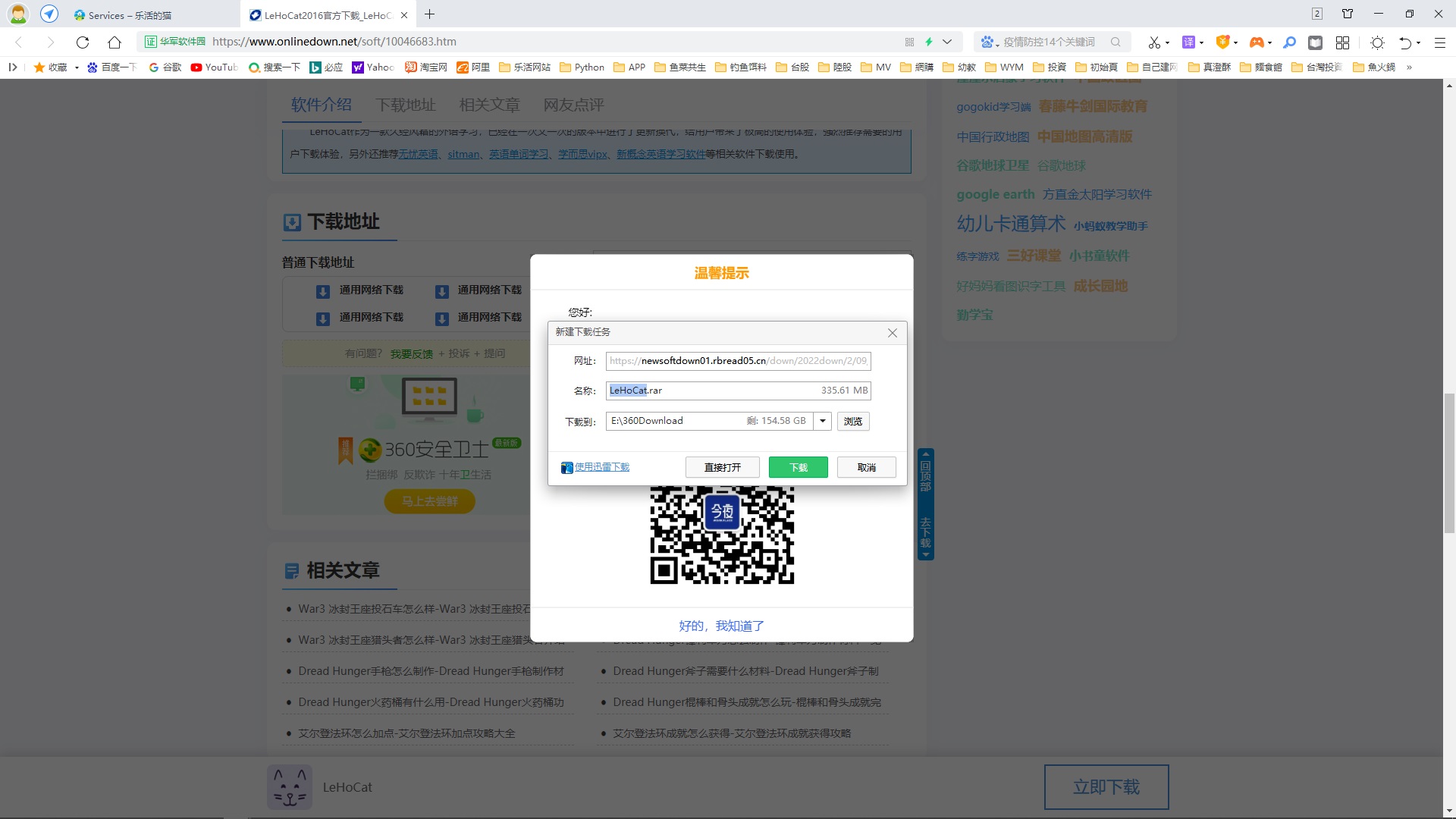Click the scissors screenshot tool icon
This screenshot has height=819, width=1456.
point(1154,42)
